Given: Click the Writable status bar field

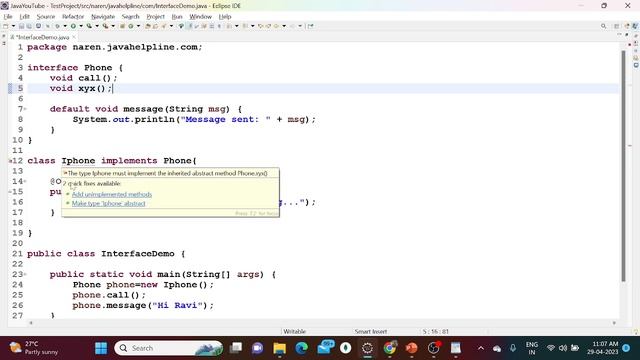Looking at the screenshot, I should tap(295, 331).
